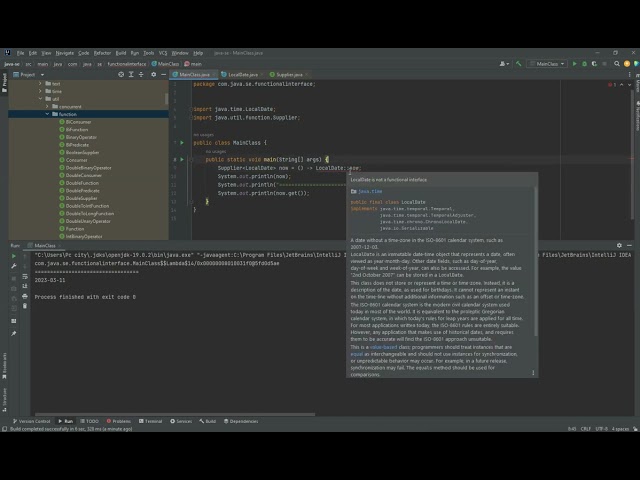Open the VCS menu
Screen dimensions: 640x480
click(163, 53)
